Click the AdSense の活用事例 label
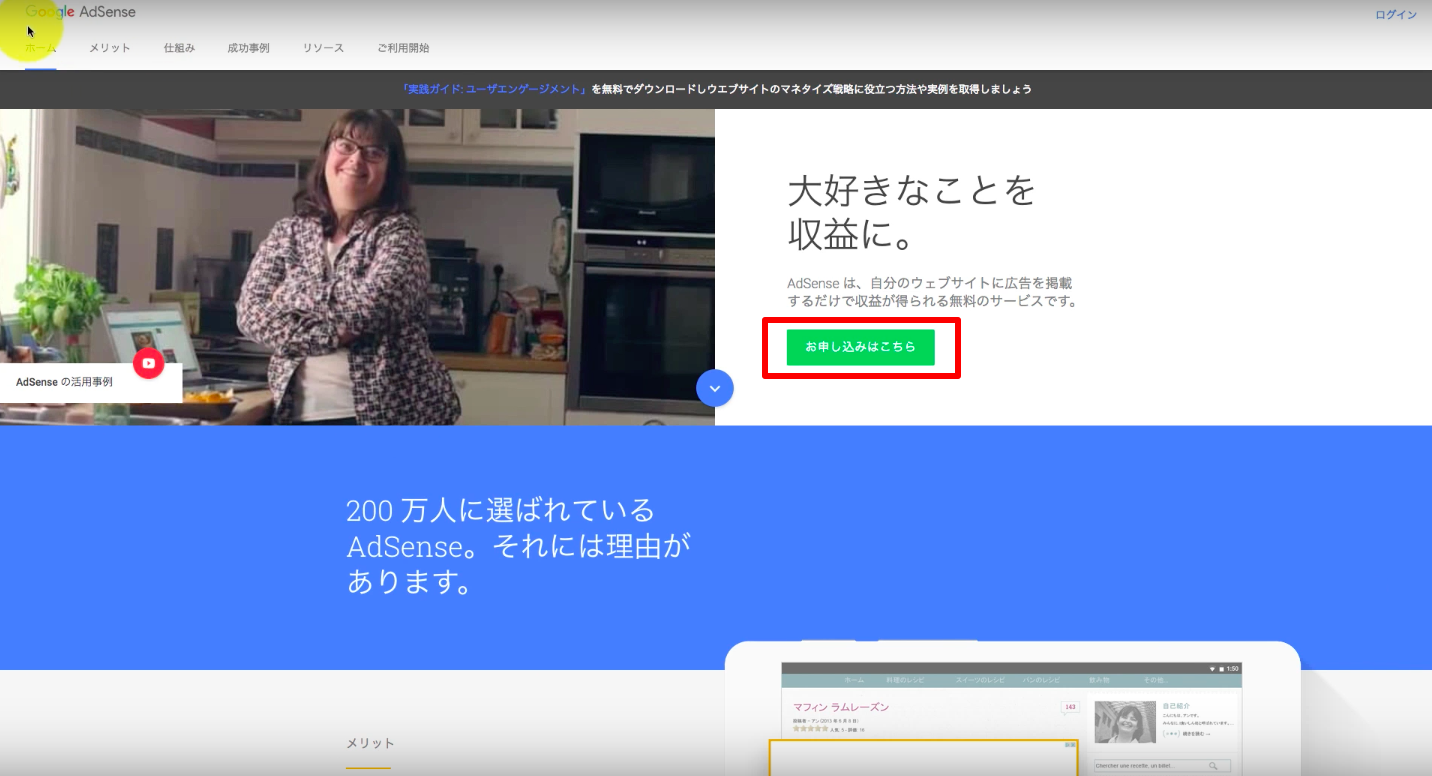This screenshot has height=776, width=1432. [x=64, y=382]
